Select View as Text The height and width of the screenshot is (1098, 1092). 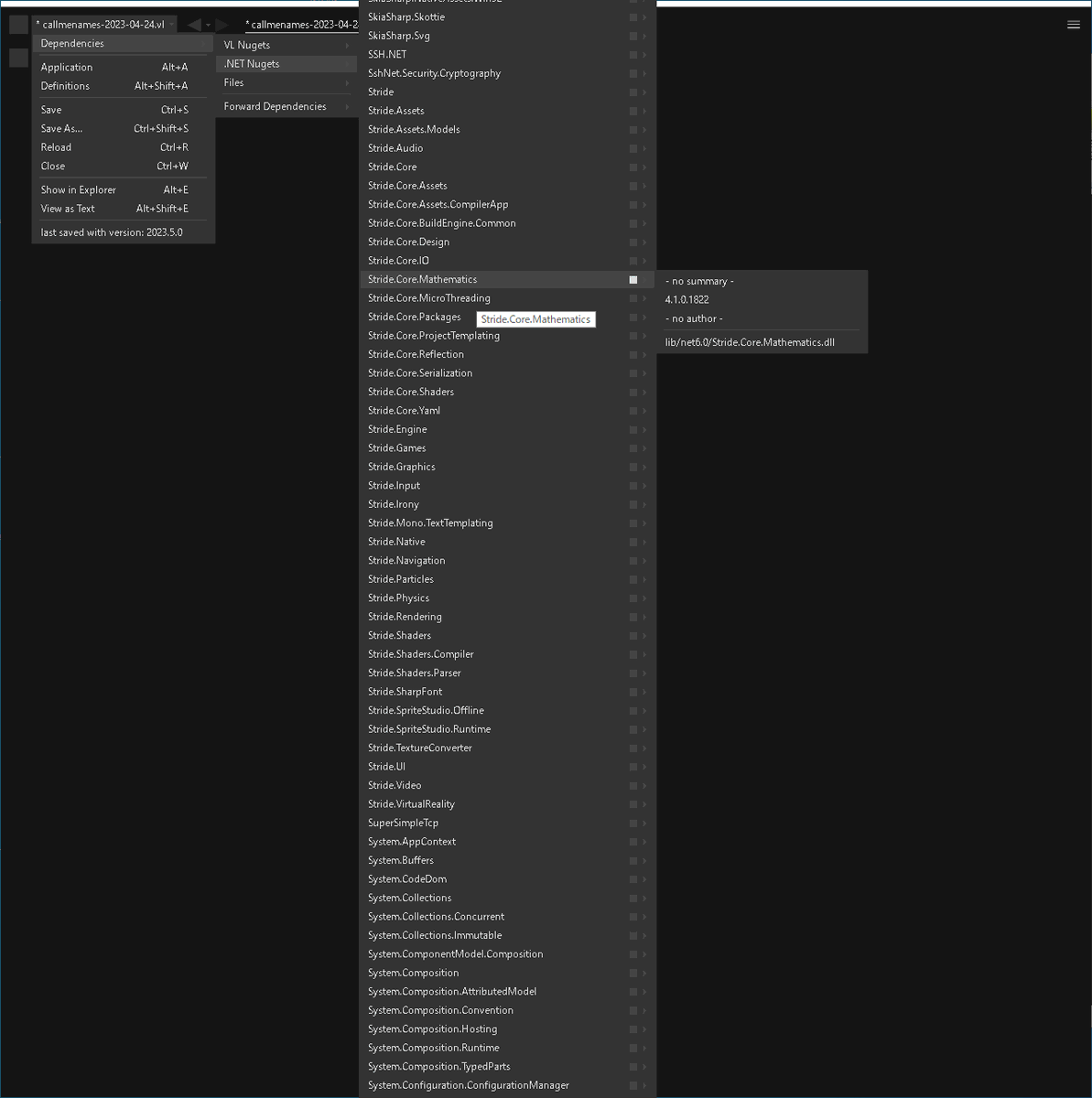124,209
